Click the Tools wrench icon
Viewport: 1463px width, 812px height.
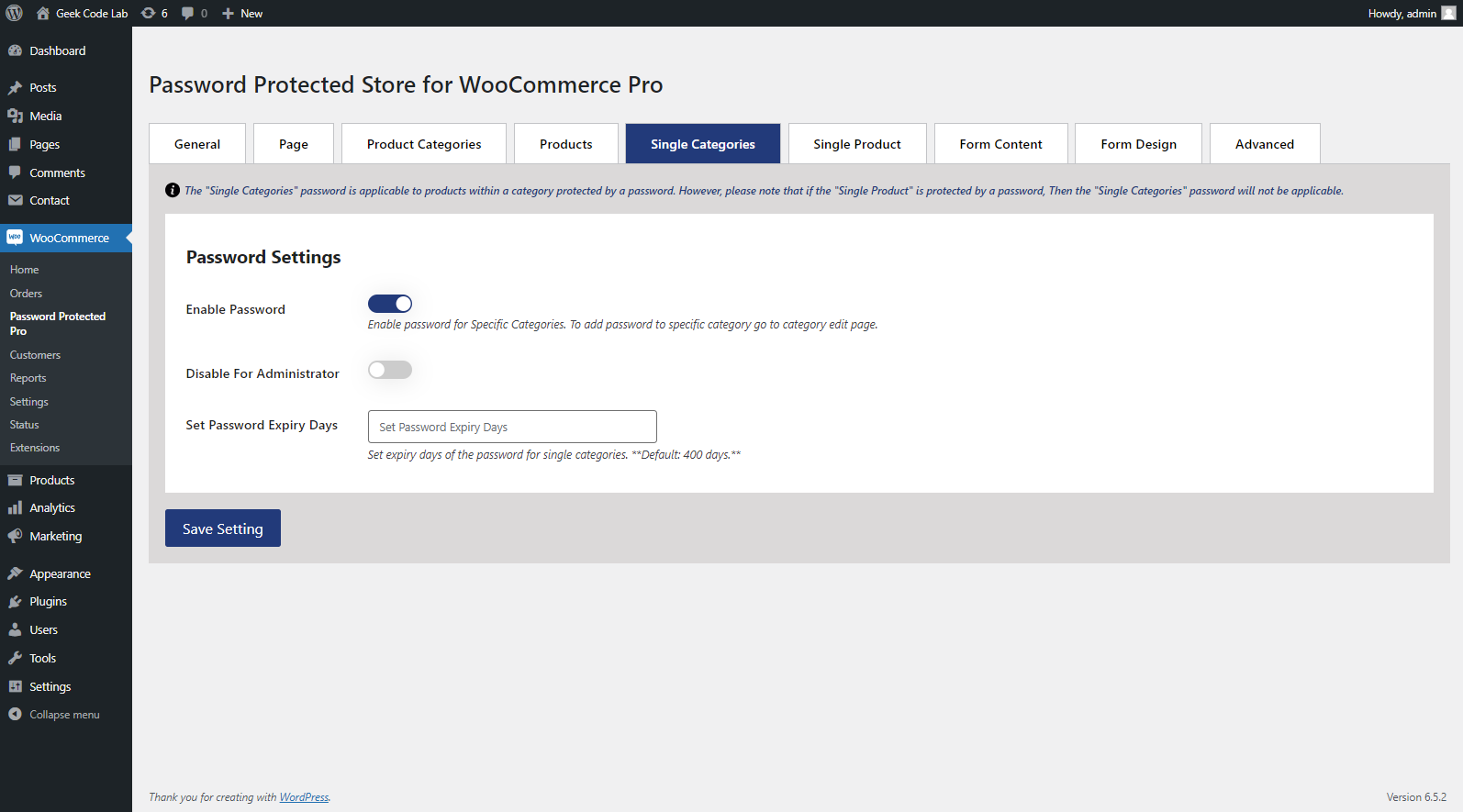coord(15,658)
